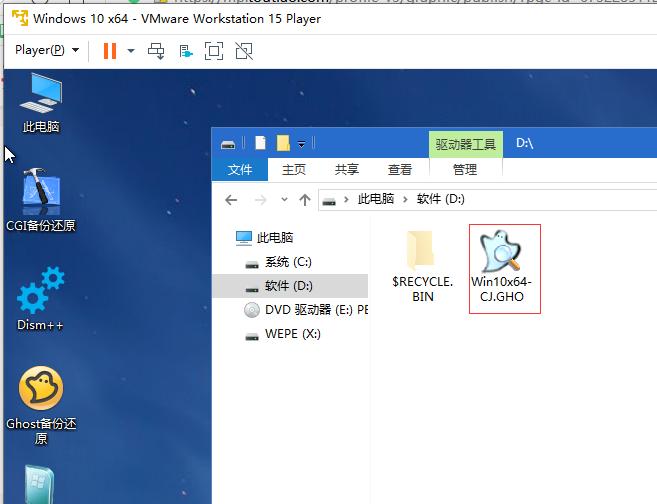This screenshot has height=504, width=657.
Task: Open the 文件 ribbon tab
Action: tap(240, 169)
